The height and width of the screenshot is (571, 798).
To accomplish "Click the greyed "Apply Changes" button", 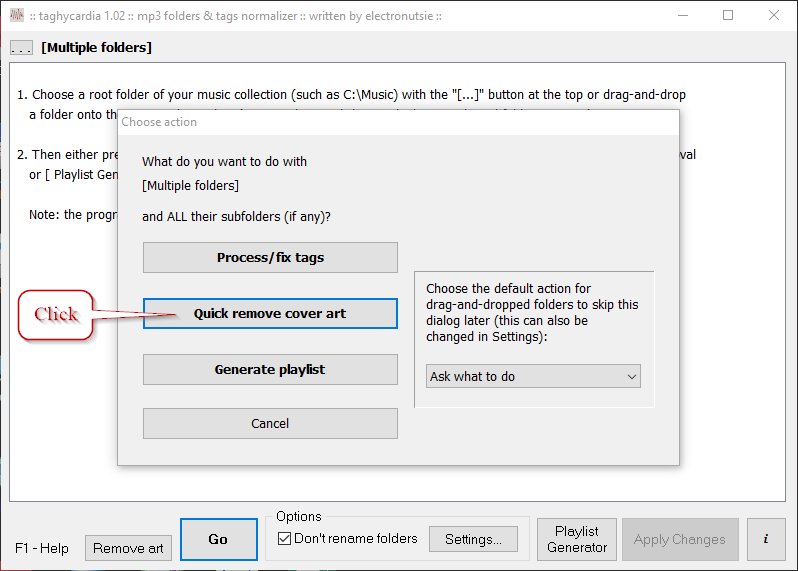I will click(680, 539).
